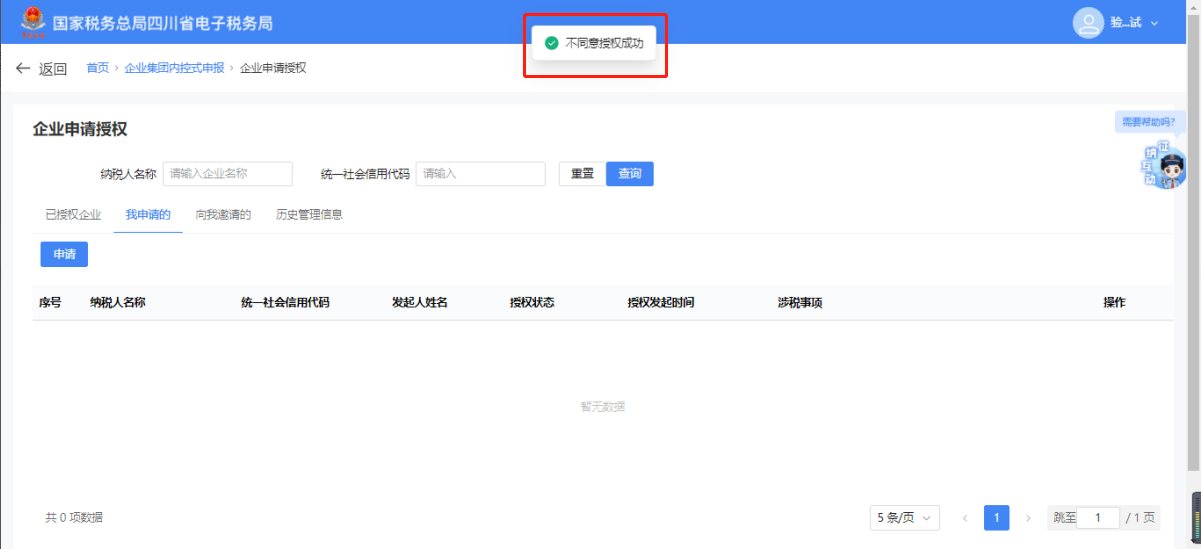1201x549 pixels.
Task: Click the 涉税事项 column header
Action: pyautogui.click(x=800, y=302)
